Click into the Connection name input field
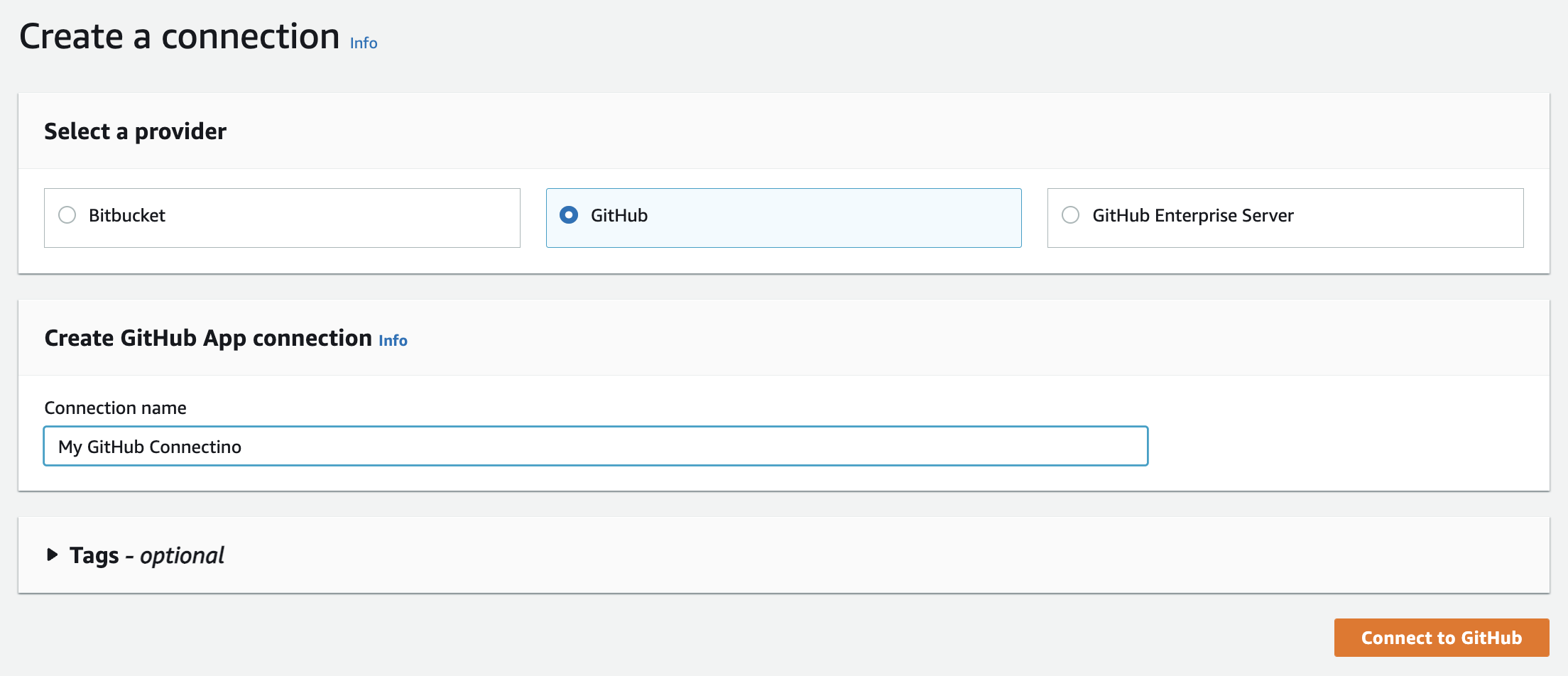1568x676 pixels. pyautogui.click(x=596, y=446)
